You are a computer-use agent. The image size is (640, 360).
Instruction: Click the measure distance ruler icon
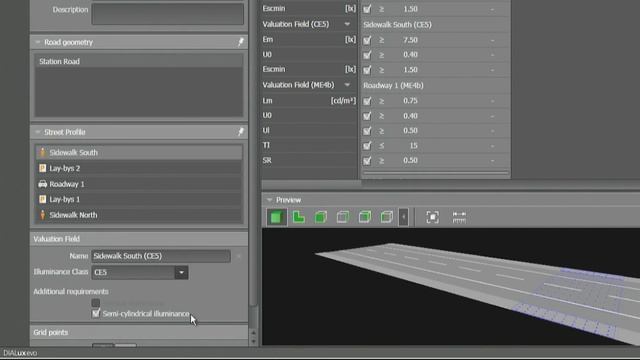pos(459,217)
